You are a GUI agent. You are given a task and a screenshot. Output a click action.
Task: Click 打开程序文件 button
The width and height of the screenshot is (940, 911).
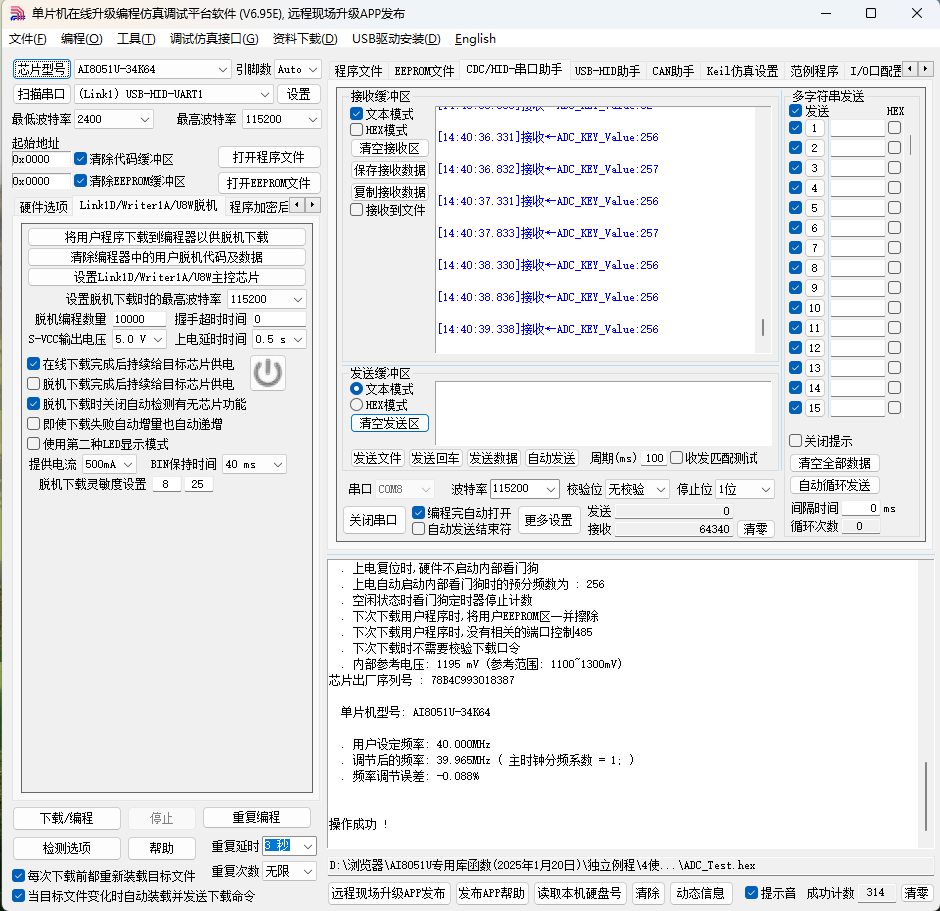click(269, 157)
